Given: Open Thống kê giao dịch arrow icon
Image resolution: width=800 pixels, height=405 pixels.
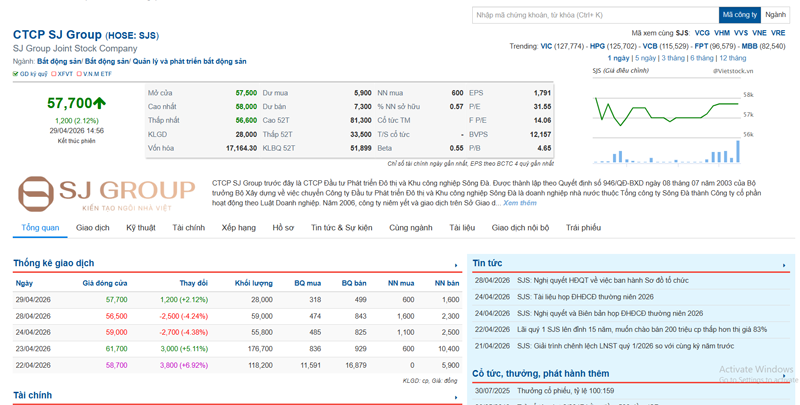Looking at the screenshot, I should click(456, 265).
